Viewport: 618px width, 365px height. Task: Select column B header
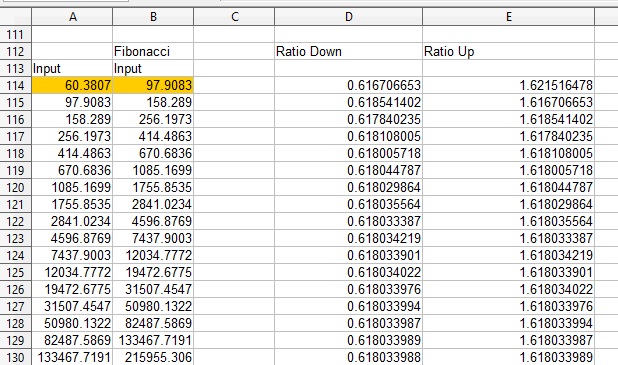(153, 17)
